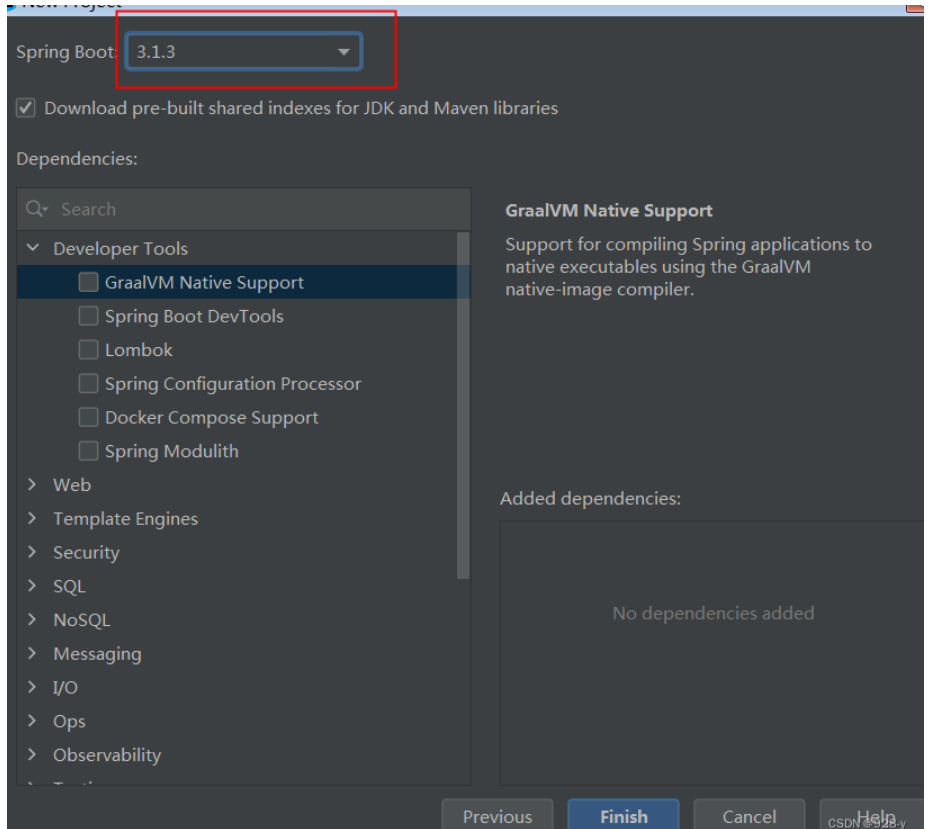Expand the Observability category
The width and height of the screenshot is (929, 829).
point(33,754)
